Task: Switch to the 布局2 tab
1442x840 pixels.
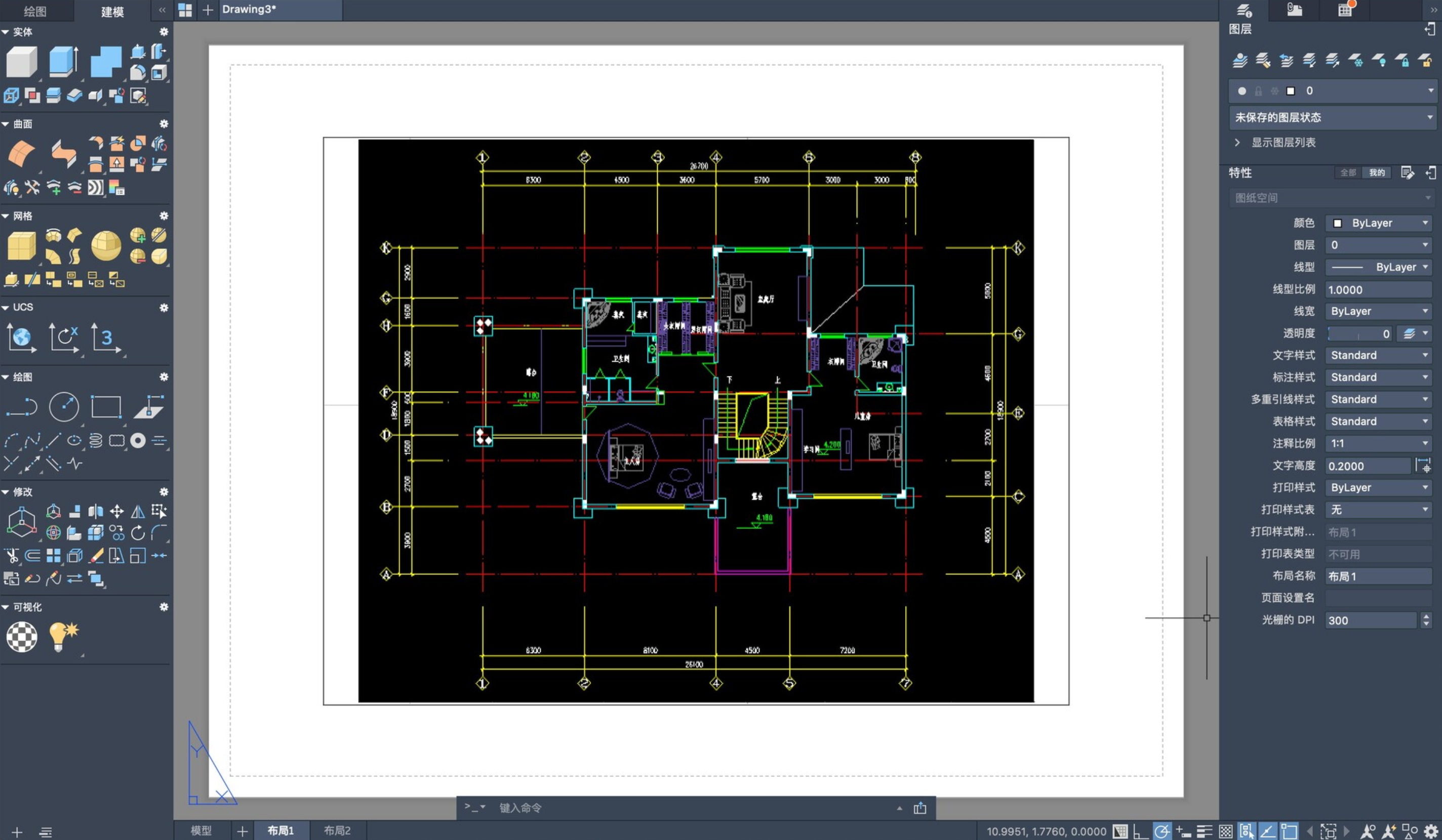Action: point(337,830)
